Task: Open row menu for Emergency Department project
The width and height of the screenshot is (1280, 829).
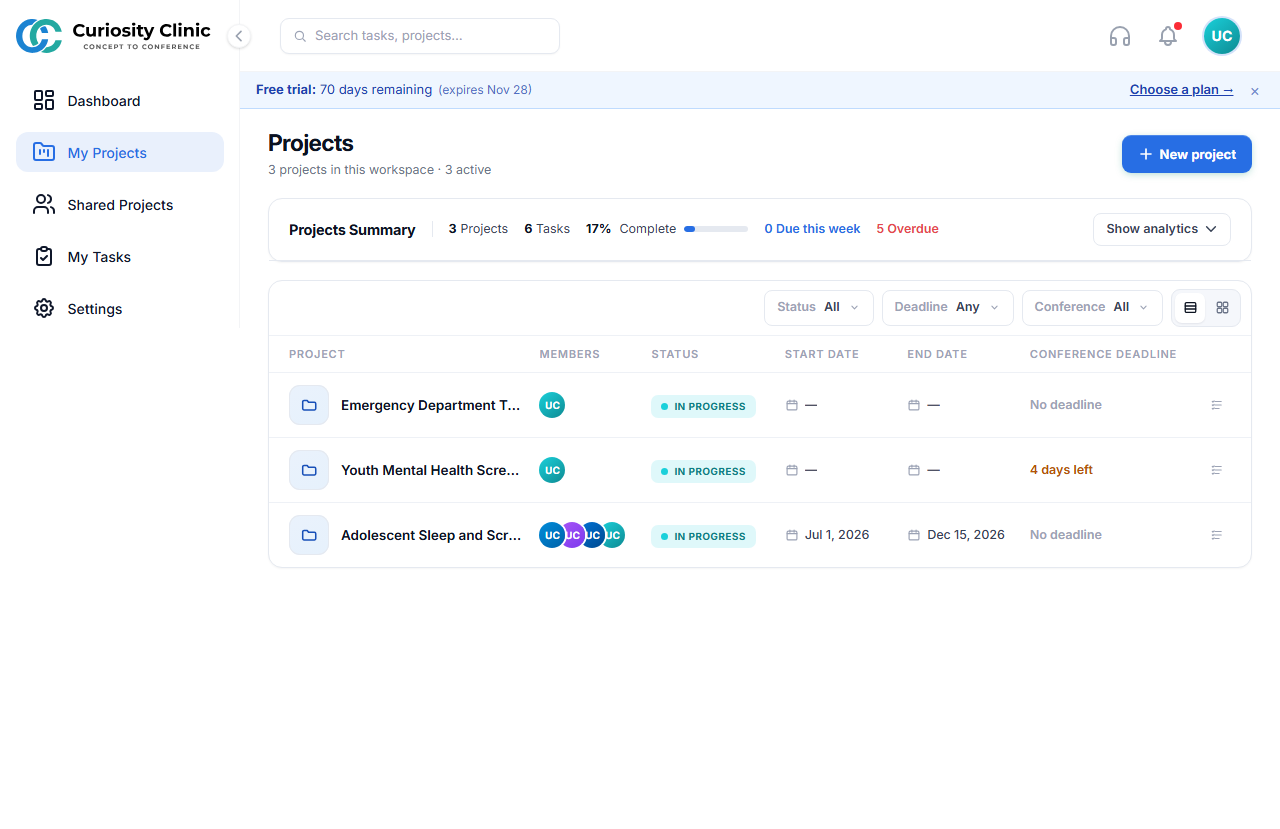Action: 1217,405
